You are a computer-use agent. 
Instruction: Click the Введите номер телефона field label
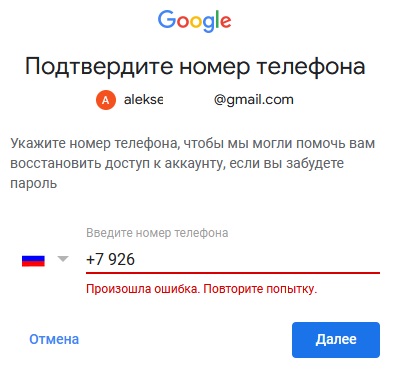[157, 233]
